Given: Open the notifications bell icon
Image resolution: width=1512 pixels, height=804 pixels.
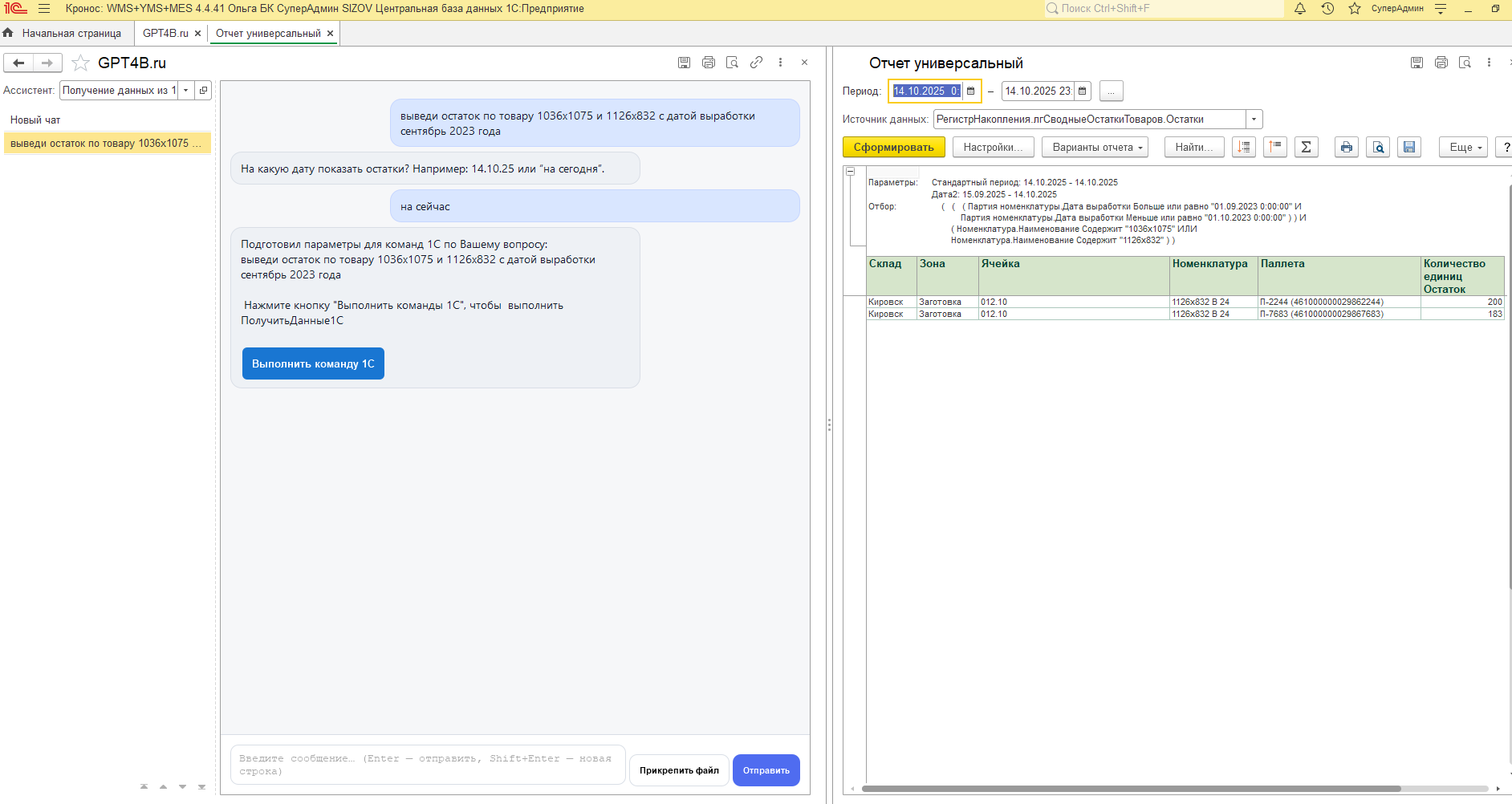Looking at the screenshot, I should coord(1300,9).
